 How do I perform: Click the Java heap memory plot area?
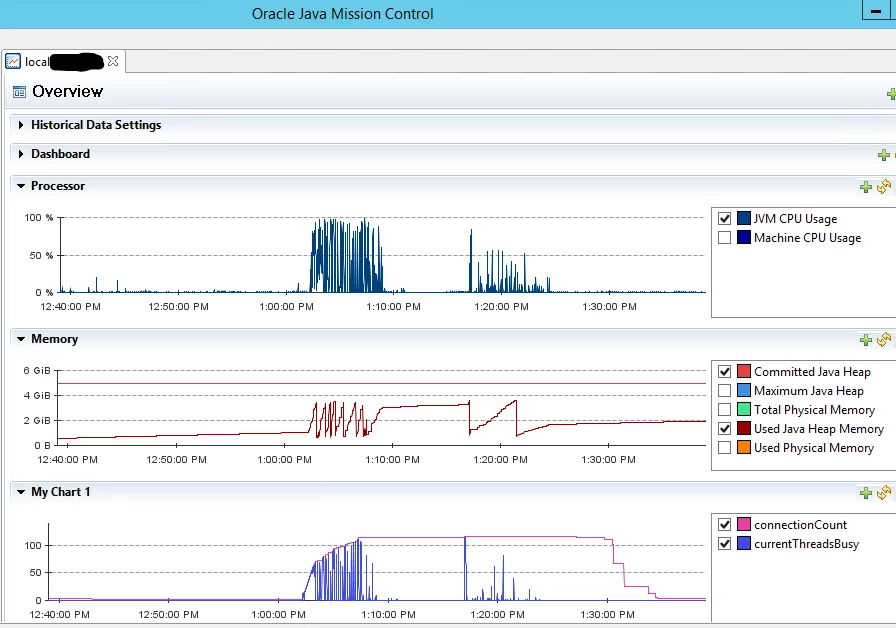point(382,407)
